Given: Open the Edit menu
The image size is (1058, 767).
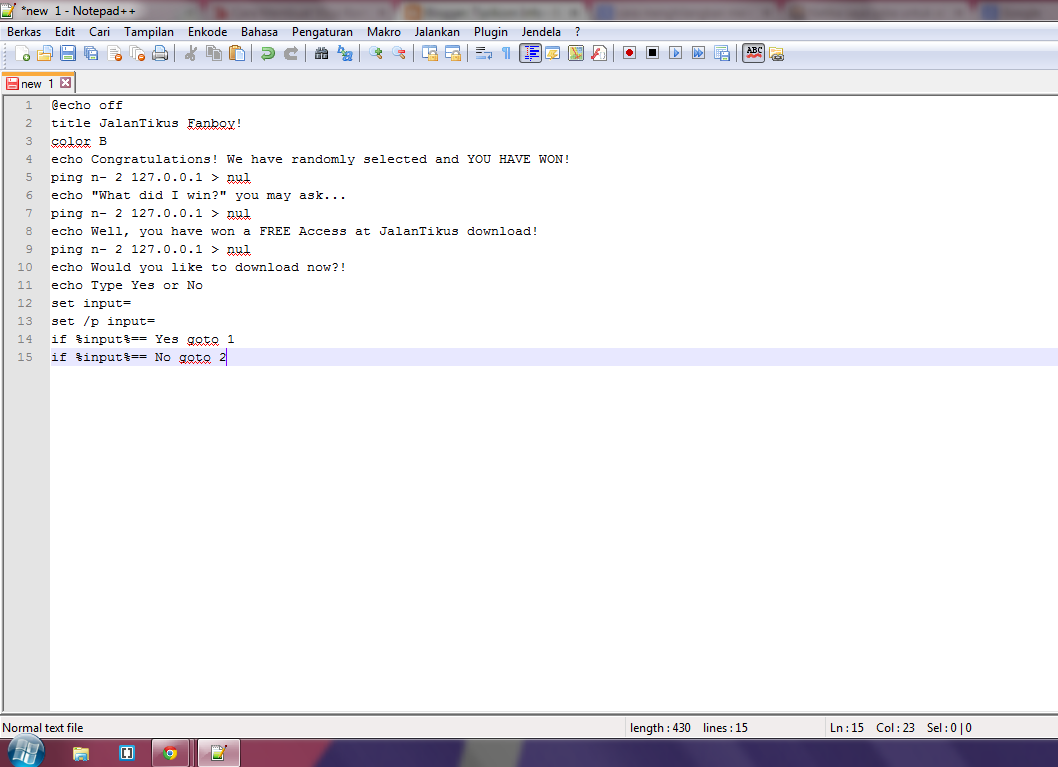Looking at the screenshot, I should [x=65, y=32].
